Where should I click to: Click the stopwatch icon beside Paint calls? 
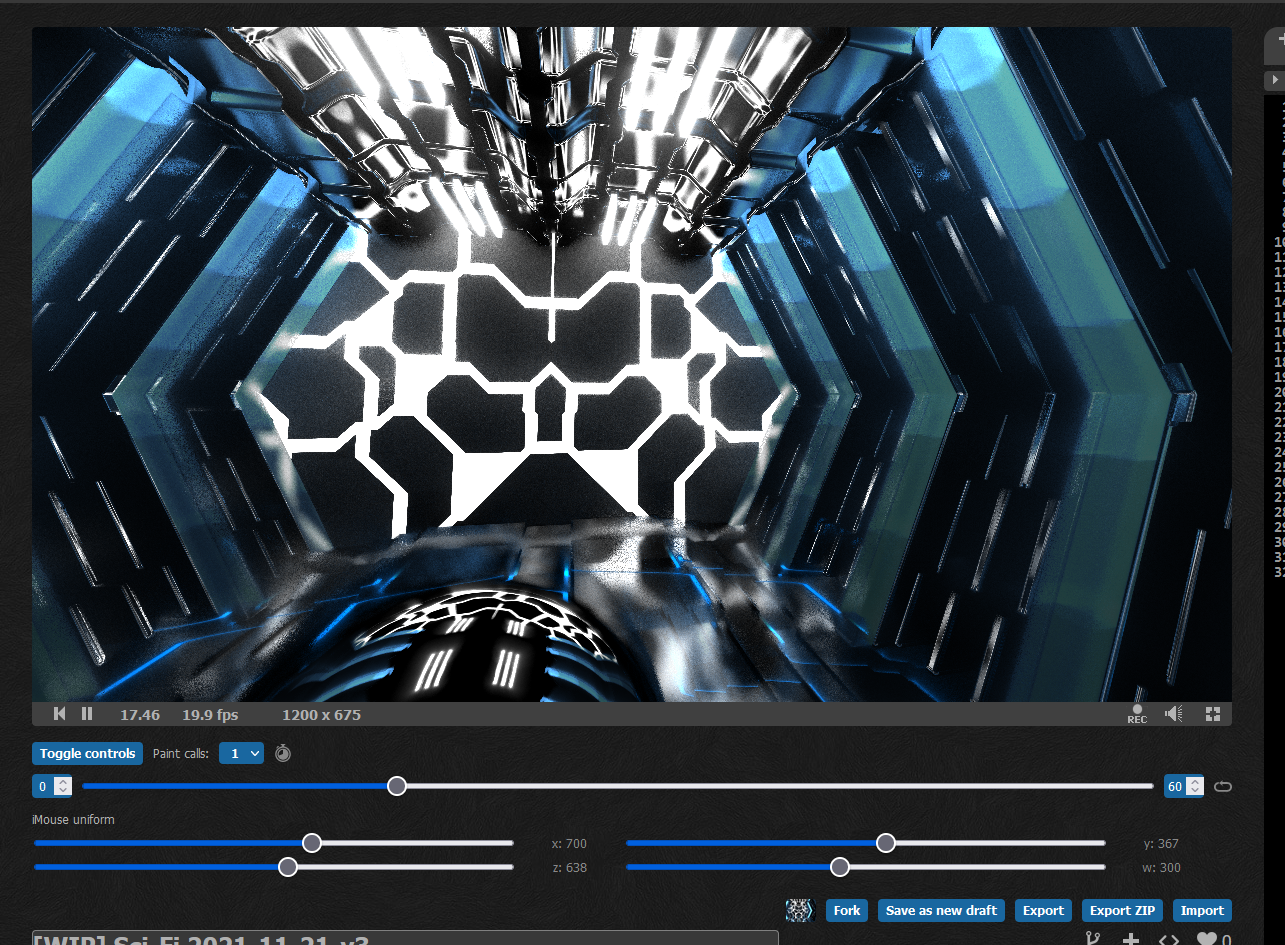[x=283, y=753]
